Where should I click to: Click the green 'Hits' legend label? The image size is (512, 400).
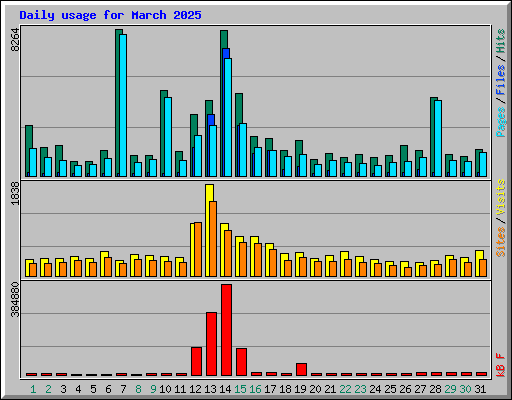501,41
